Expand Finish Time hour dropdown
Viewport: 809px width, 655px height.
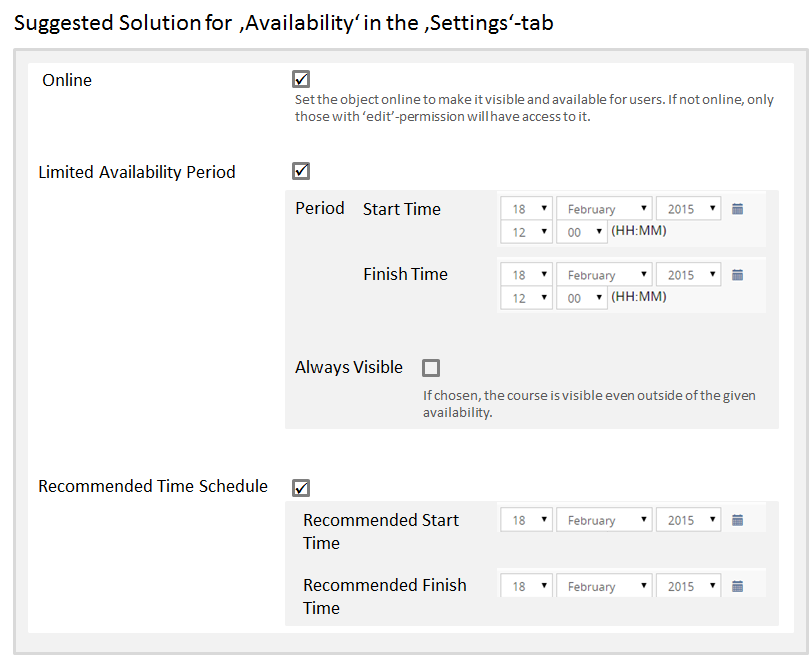pos(527,298)
